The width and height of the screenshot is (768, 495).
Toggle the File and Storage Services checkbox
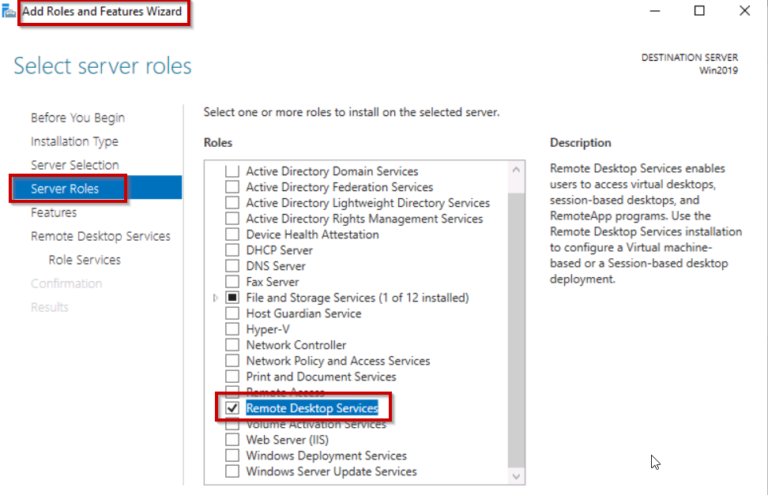[232, 298]
